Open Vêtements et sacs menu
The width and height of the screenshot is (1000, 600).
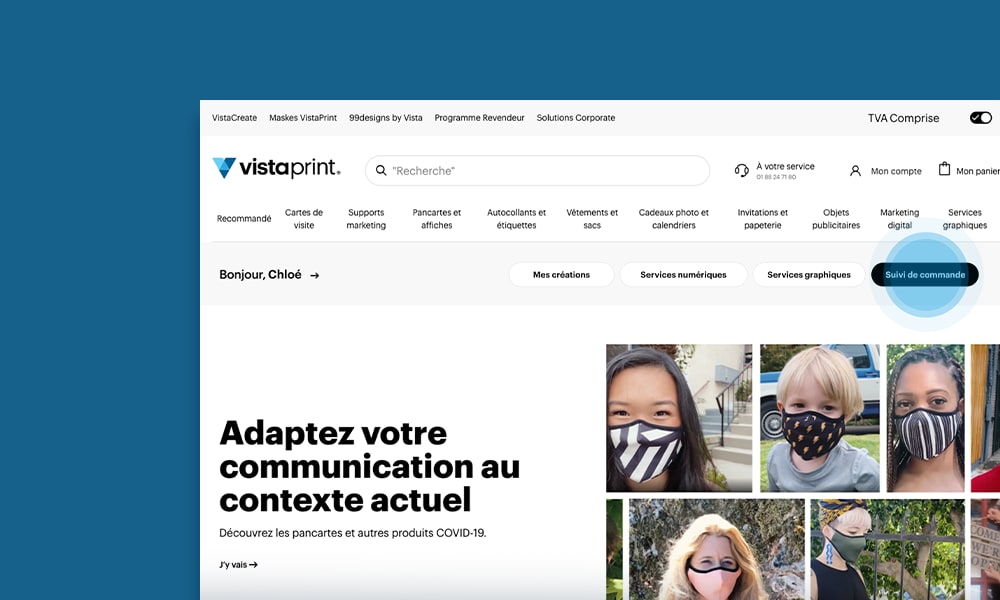(x=592, y=219)
